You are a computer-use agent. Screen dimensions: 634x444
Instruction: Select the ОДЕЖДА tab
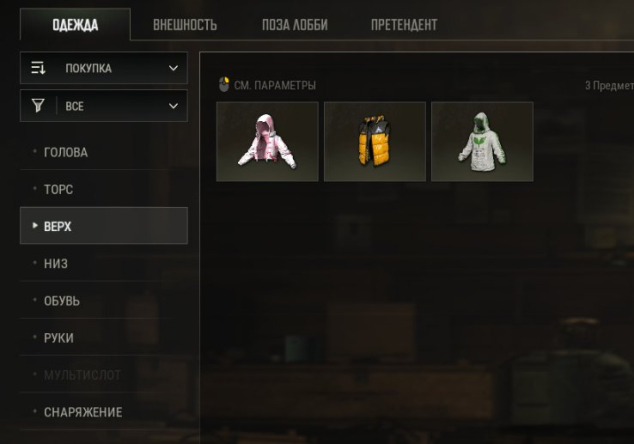click(x=75, y=25)
